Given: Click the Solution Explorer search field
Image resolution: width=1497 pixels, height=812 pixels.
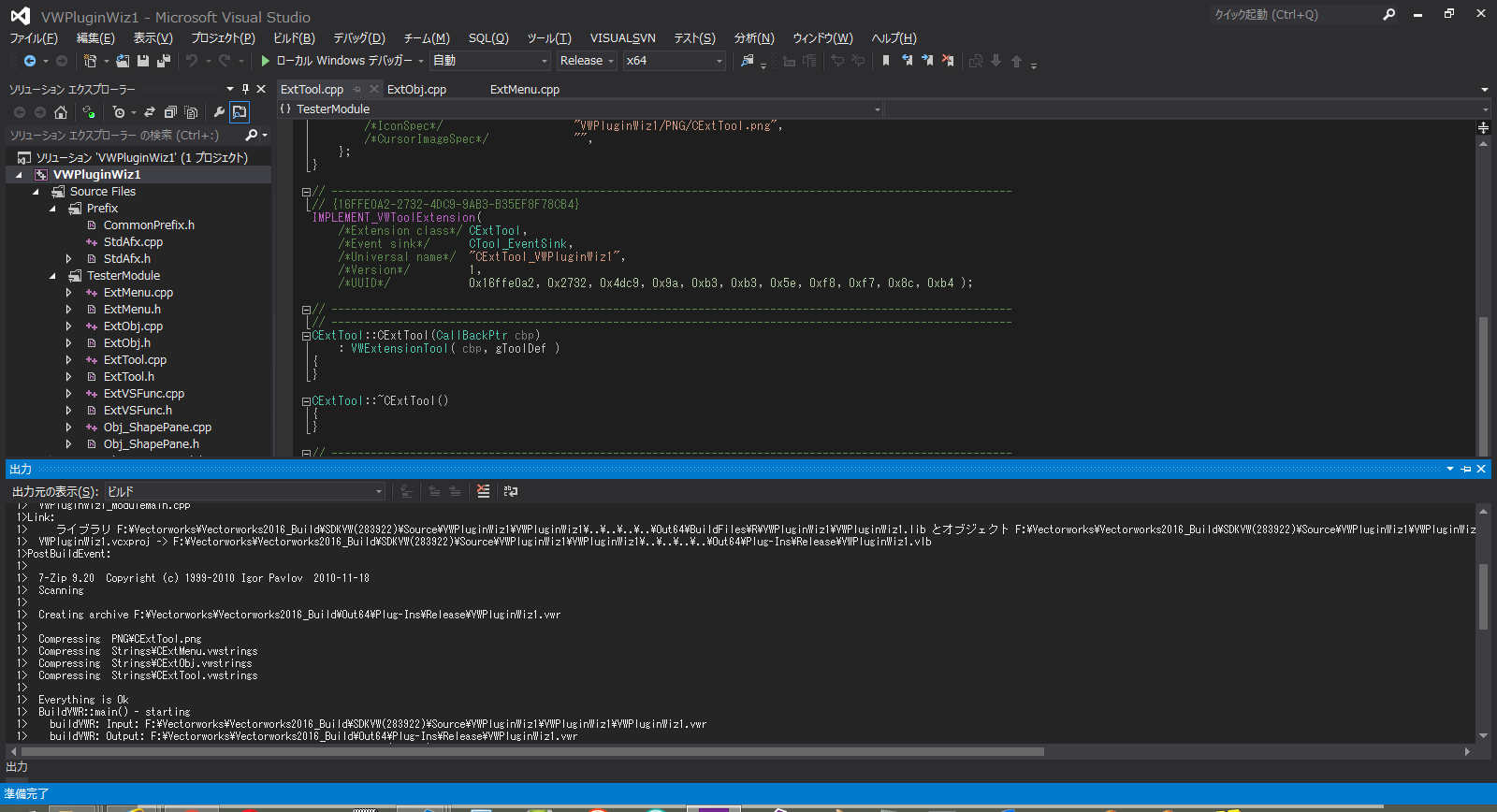Looking at the screenshot, I should tap(124, 136).
